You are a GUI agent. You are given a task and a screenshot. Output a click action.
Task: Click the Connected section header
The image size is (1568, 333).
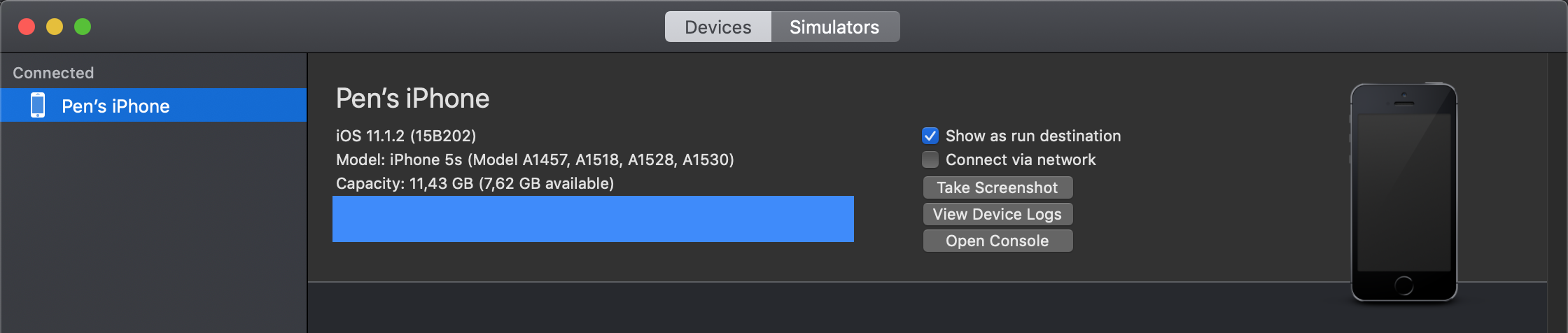click(x=53, y=73)
